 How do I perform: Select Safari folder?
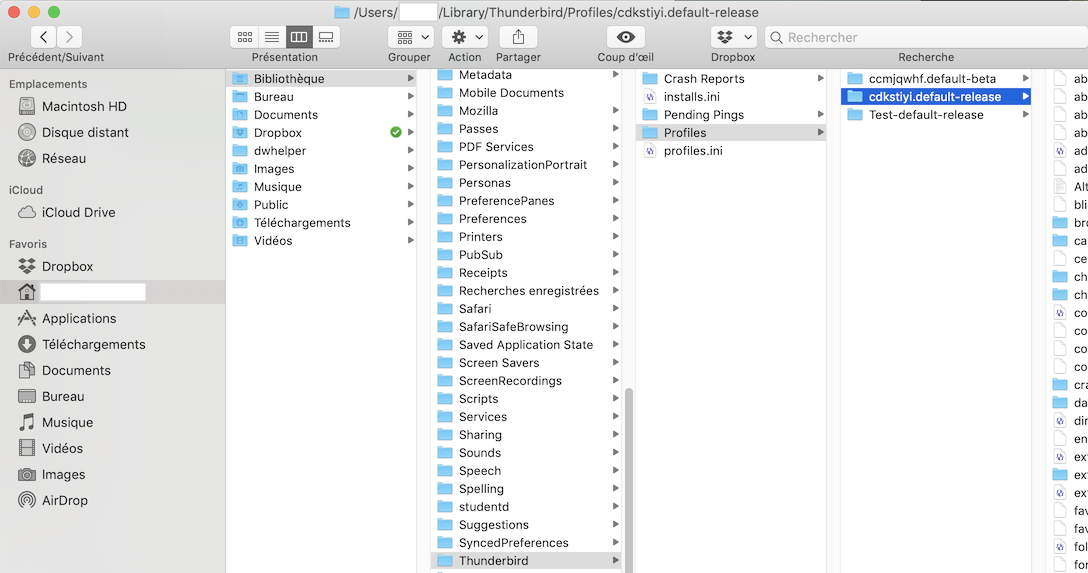click(x=527, y=309)
